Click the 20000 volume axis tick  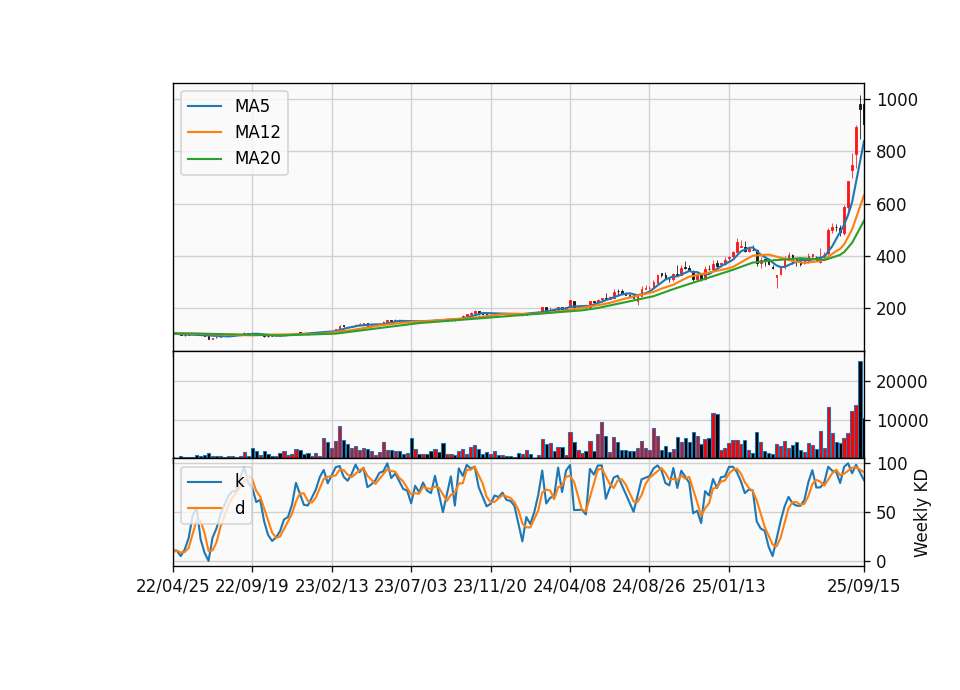(x=902, y=382)
